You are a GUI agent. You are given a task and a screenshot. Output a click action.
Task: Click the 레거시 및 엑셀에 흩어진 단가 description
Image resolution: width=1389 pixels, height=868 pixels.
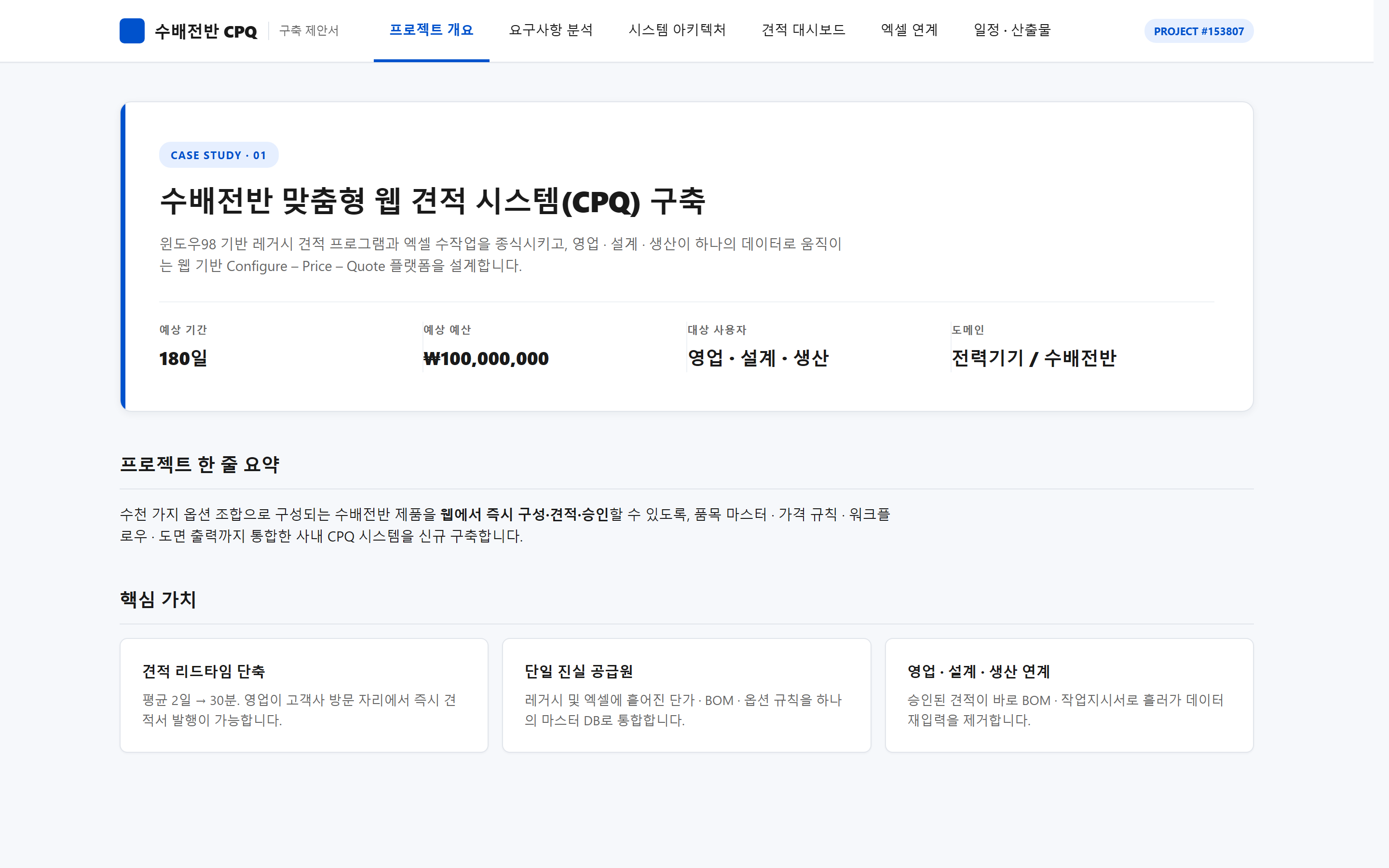683,710
